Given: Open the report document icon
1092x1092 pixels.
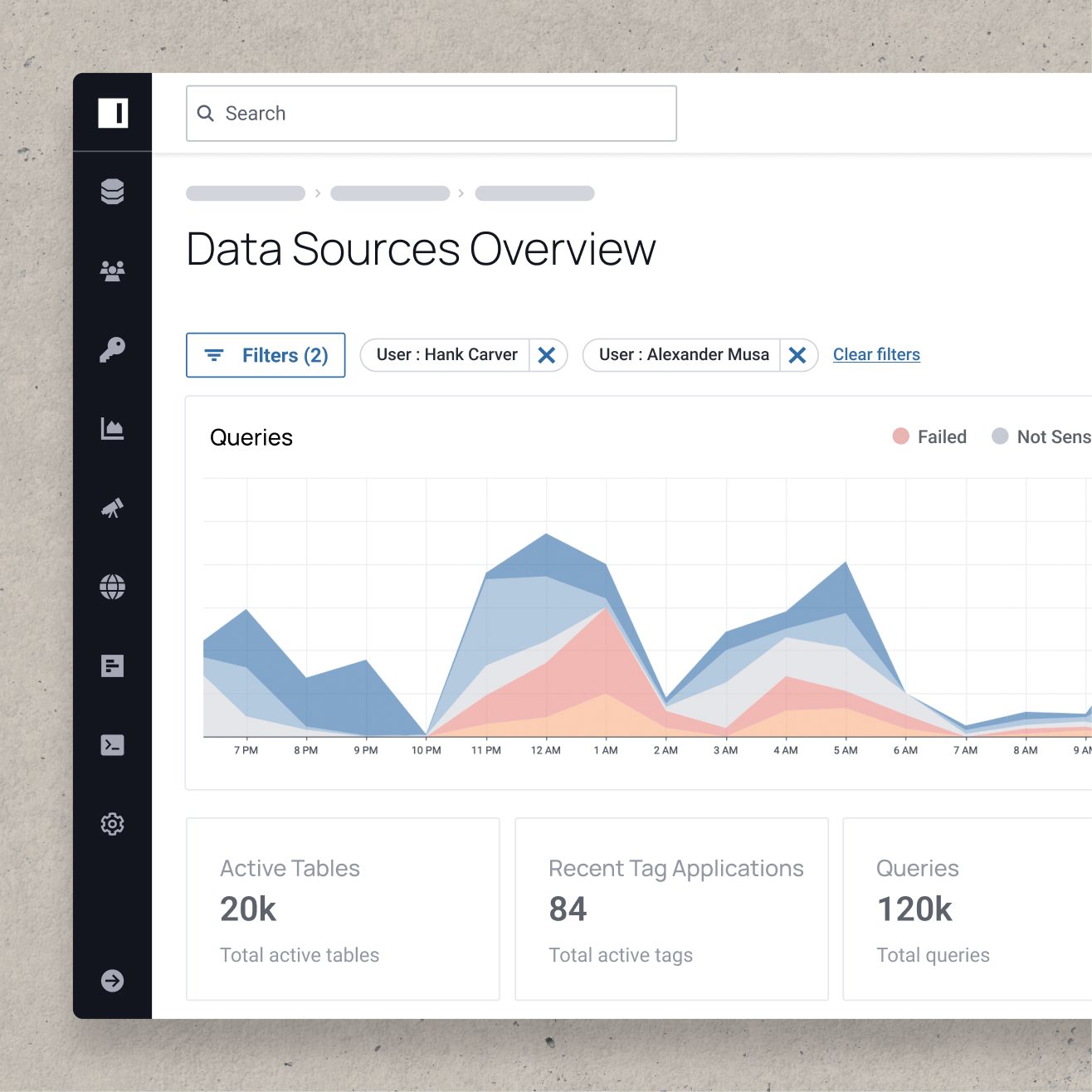Looking at the screenshot, I should [x=113, y=665].
